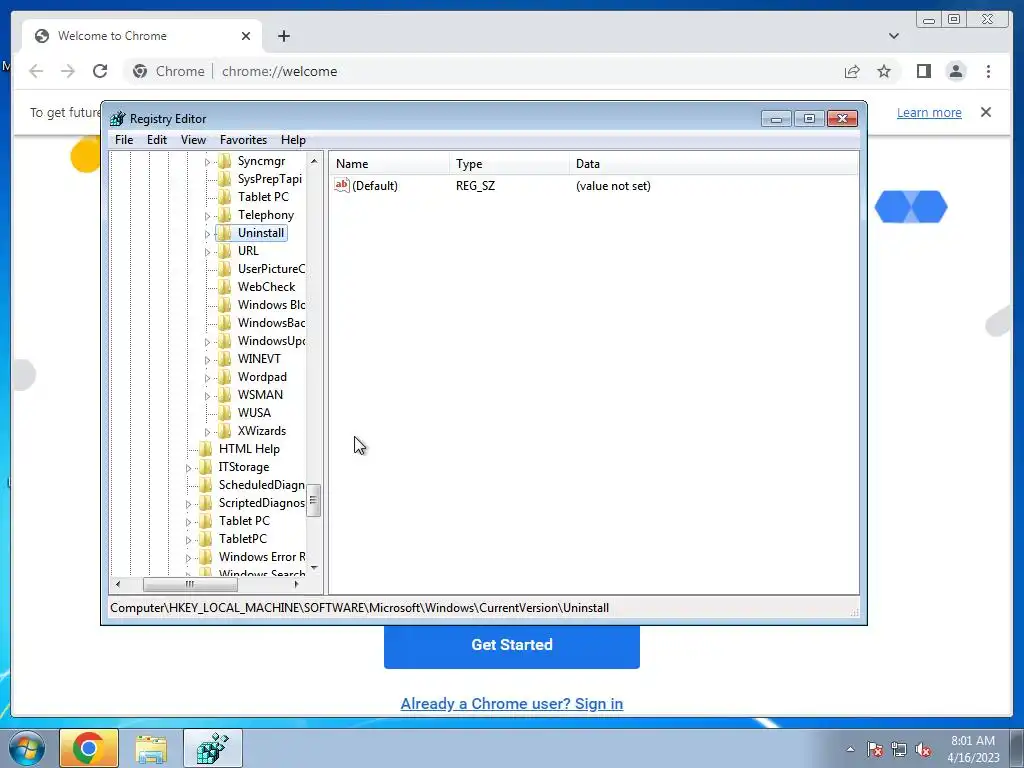The height and width of the screenshot is (768, 1024).
Task: Click the REG_SZ type cell
Action: click(475, 186)
